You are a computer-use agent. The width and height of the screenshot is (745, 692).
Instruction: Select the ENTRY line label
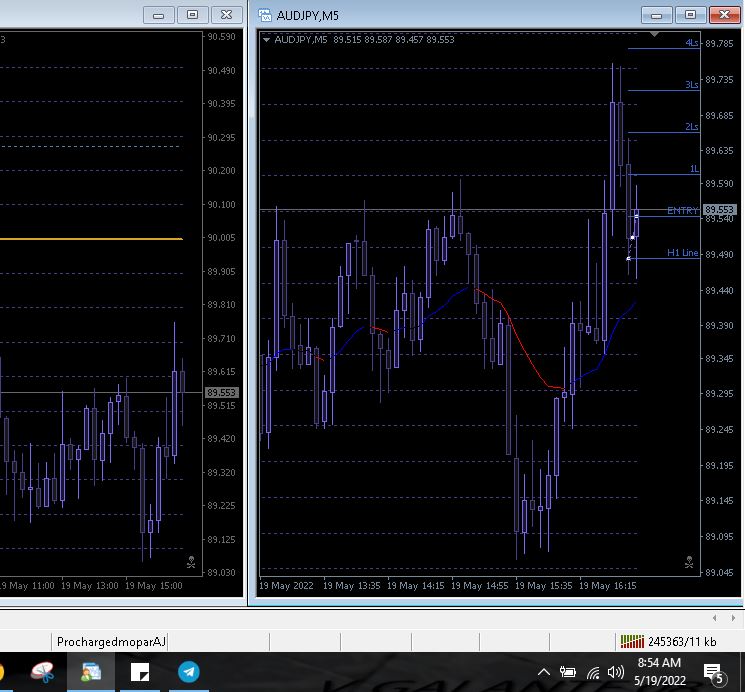682,211
